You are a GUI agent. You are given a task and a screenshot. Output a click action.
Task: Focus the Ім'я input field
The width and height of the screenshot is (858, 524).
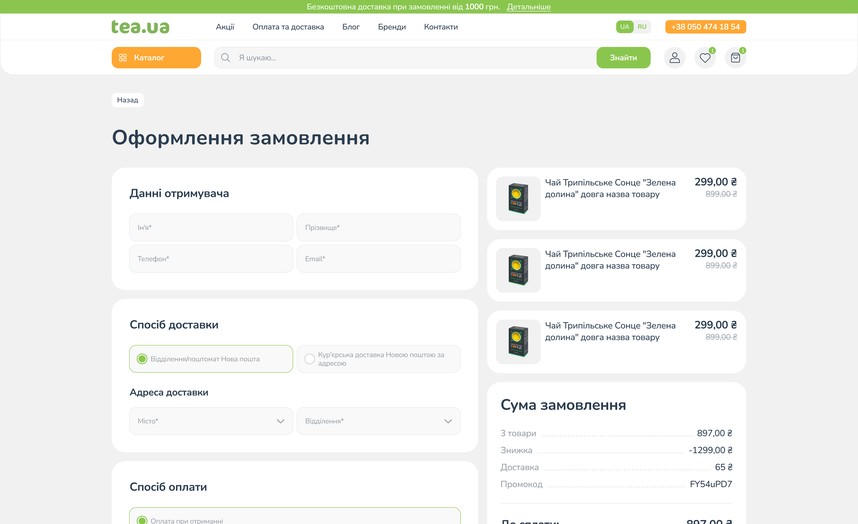coord(211,227)
